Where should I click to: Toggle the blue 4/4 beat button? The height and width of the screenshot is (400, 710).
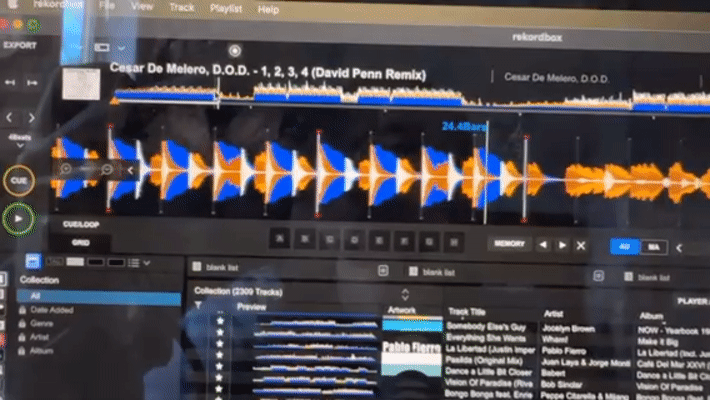pyautogui.click(x=624, y=247)
